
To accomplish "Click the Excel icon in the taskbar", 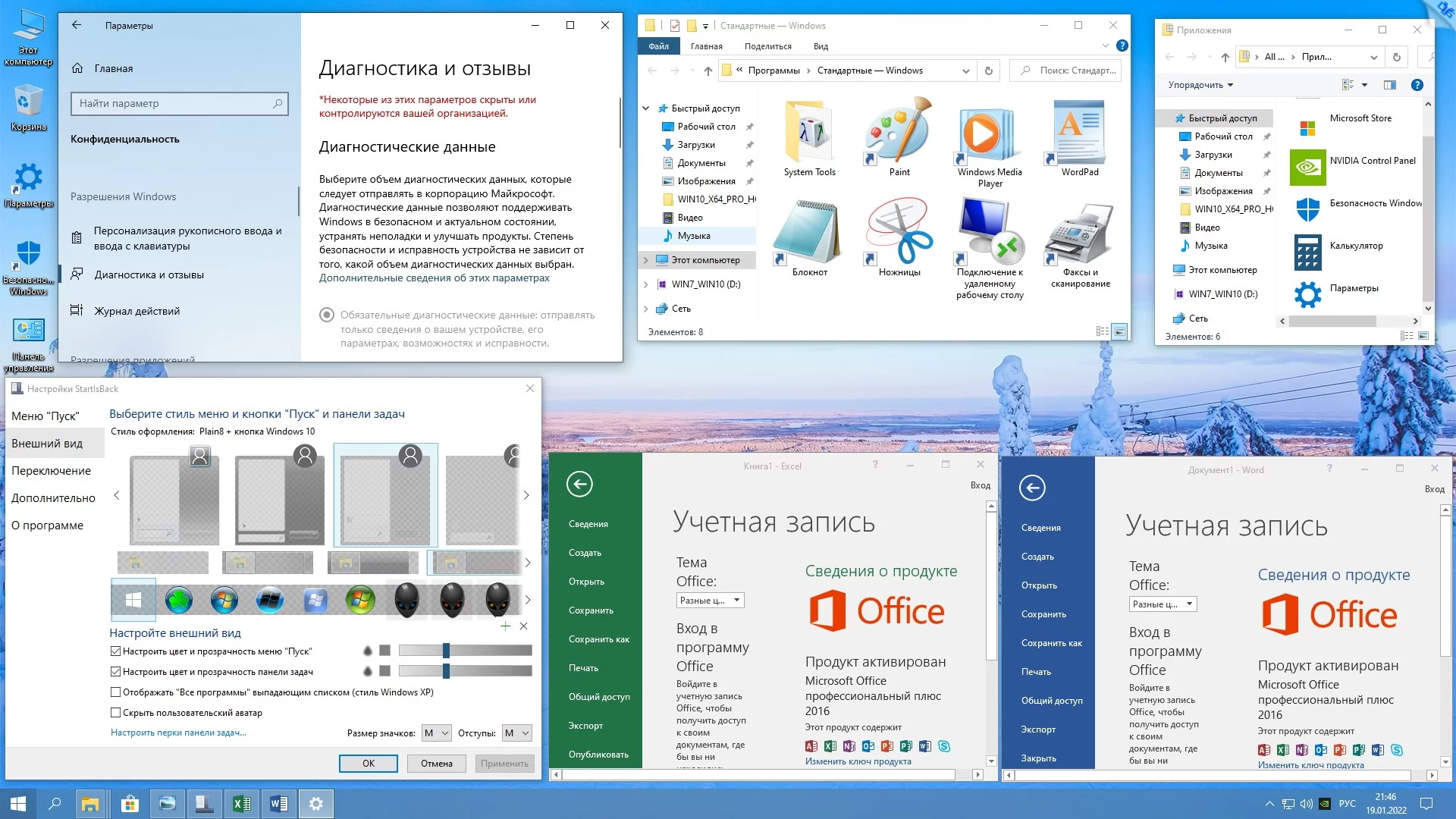I will 241,804.
